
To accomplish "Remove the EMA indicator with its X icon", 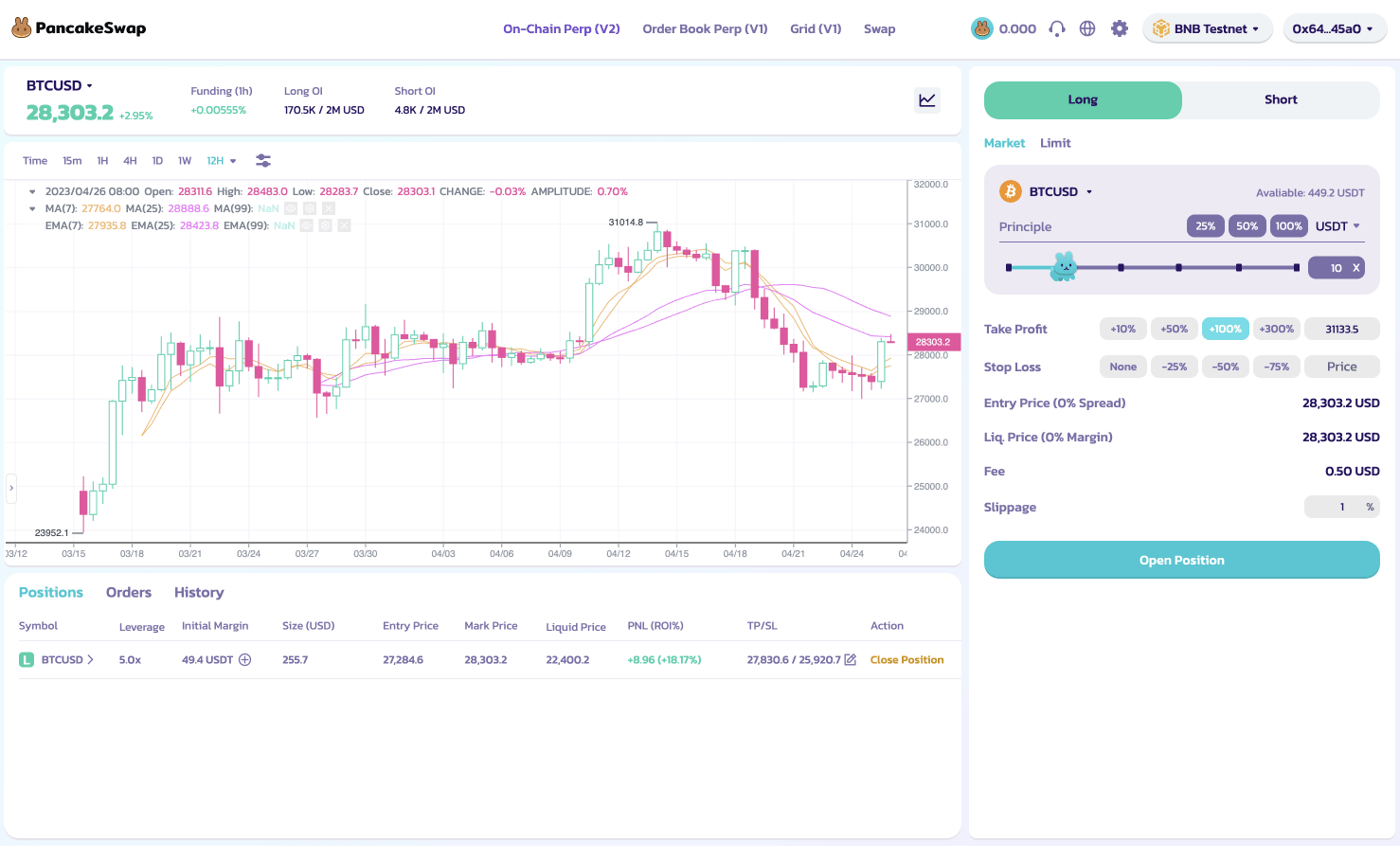I will [345, 225].
